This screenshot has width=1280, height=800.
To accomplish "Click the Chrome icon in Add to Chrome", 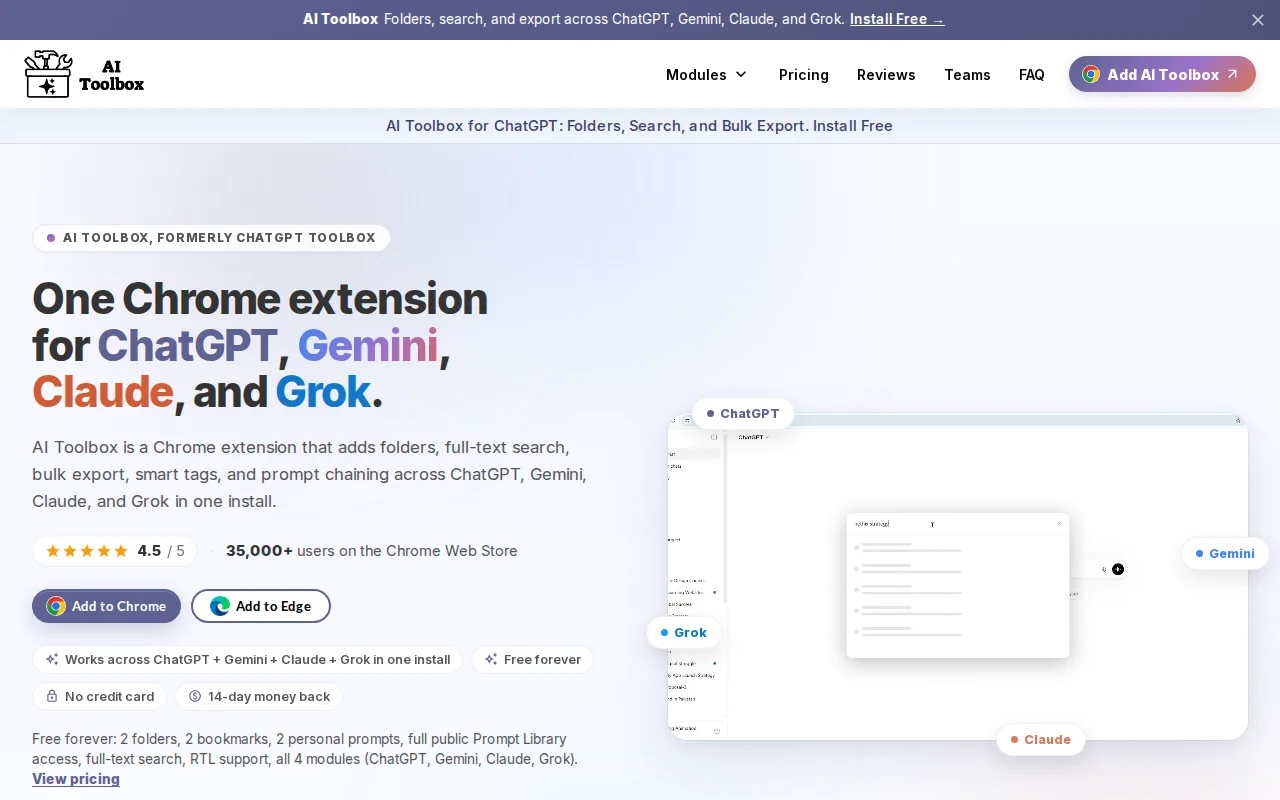I will click(56, 606).
